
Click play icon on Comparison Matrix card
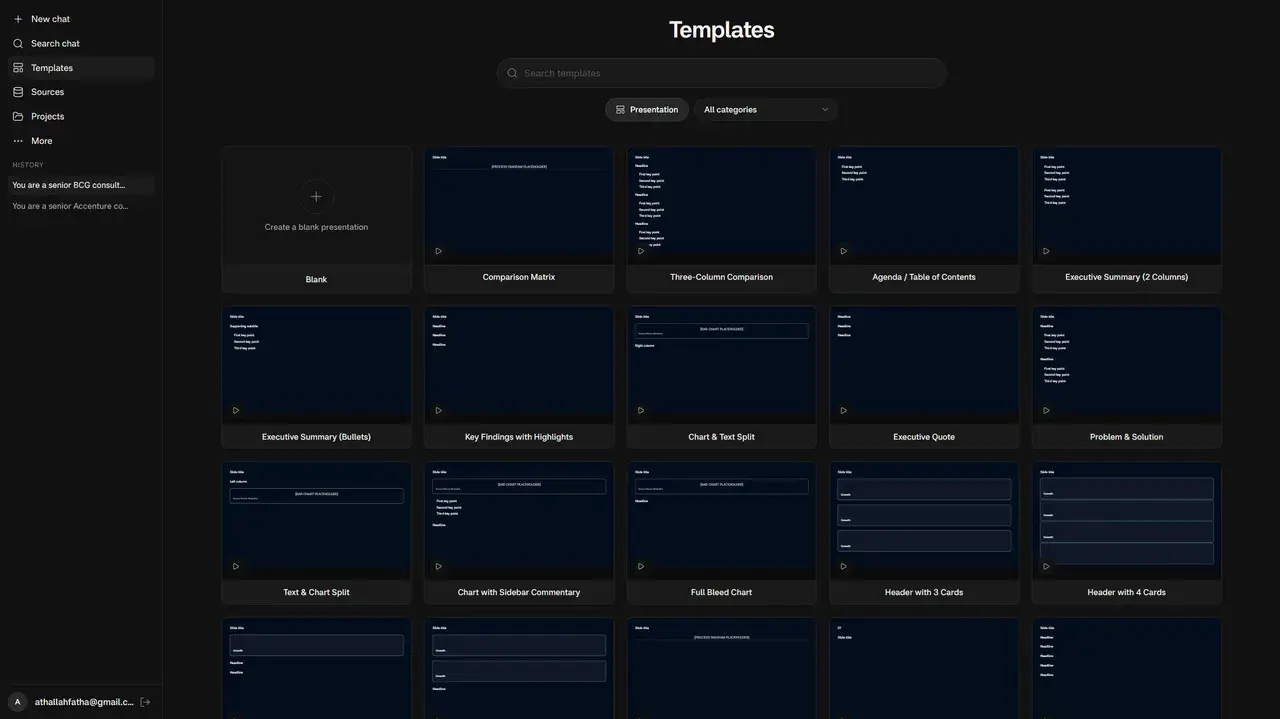coord(438,251)
